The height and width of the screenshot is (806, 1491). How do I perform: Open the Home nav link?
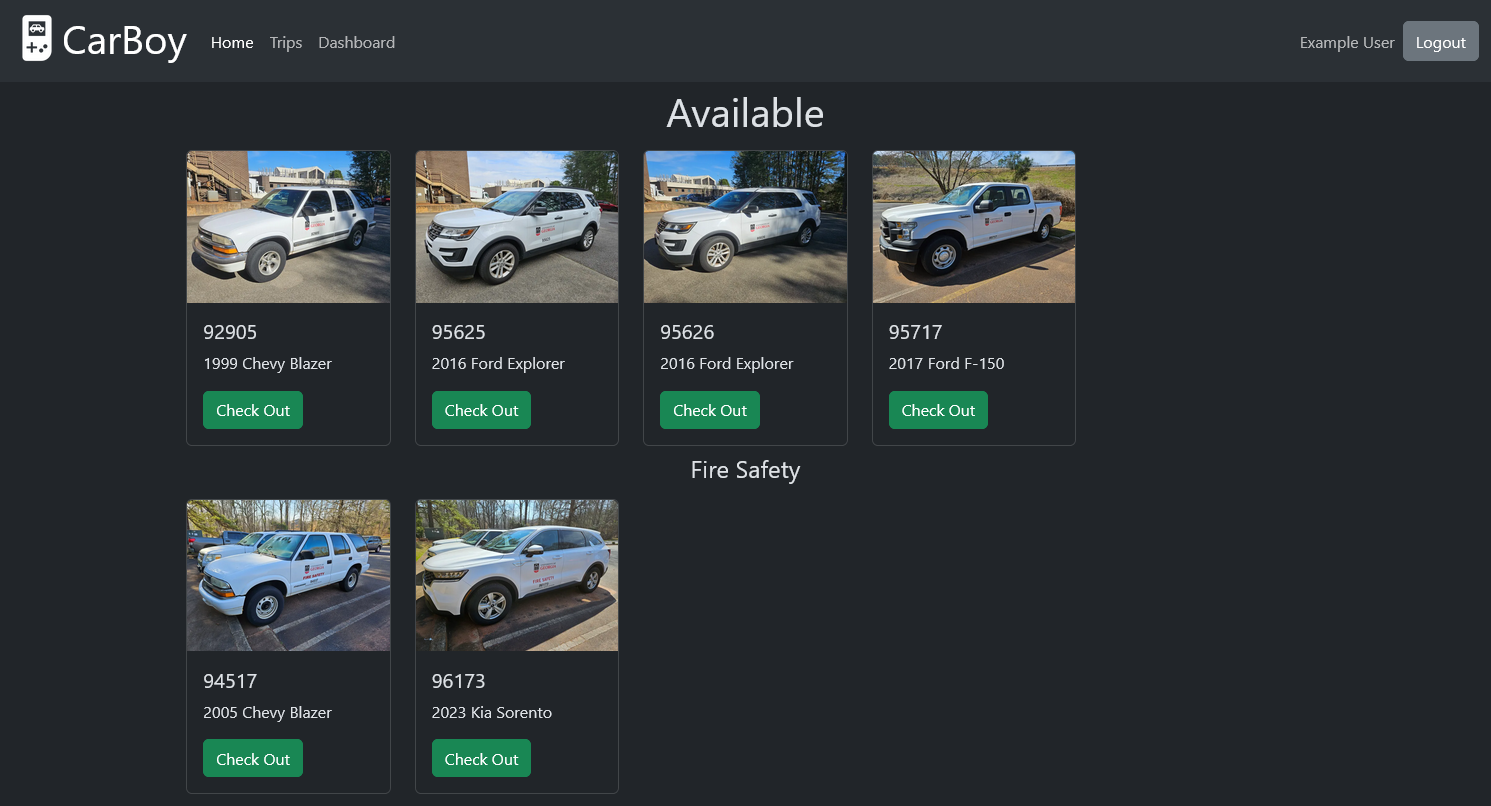(x=232, y=42)
